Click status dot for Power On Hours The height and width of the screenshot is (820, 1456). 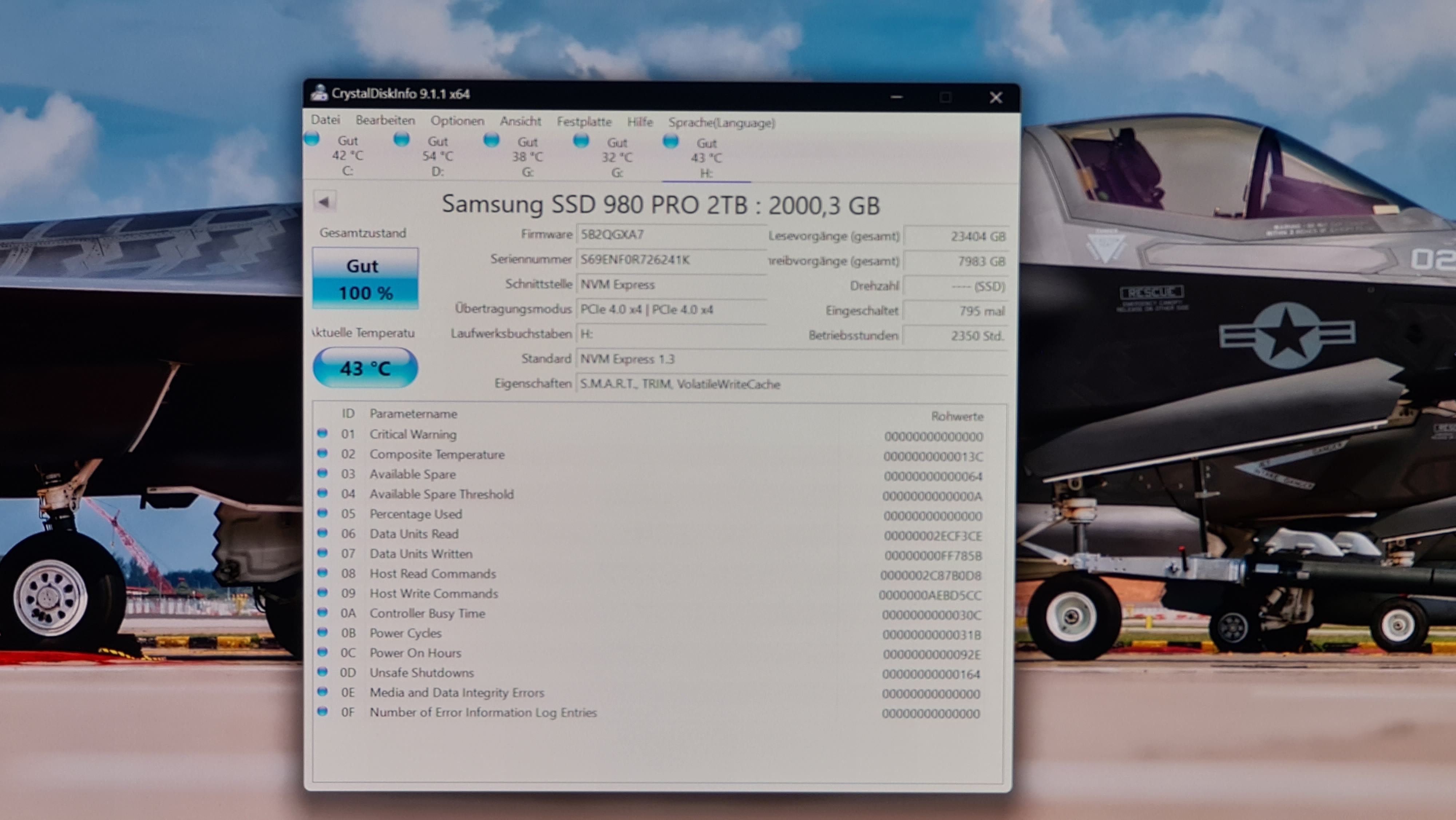pyautogui.click(x=322, y=651)
